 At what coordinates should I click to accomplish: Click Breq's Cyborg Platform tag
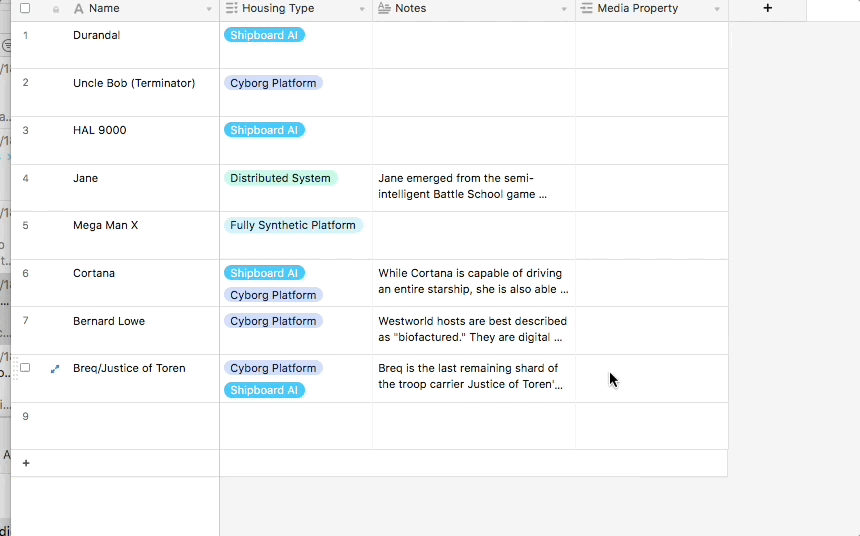pyautogui.click(x=273, y=368)
